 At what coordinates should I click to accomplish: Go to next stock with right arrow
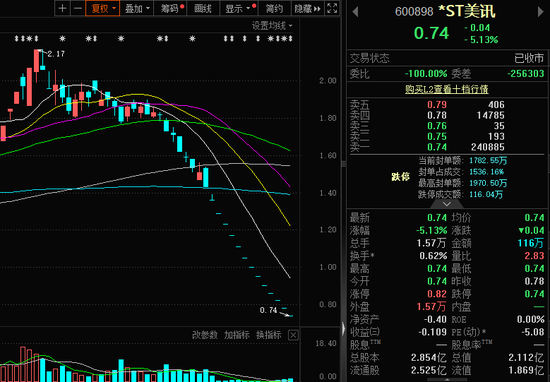540,12
